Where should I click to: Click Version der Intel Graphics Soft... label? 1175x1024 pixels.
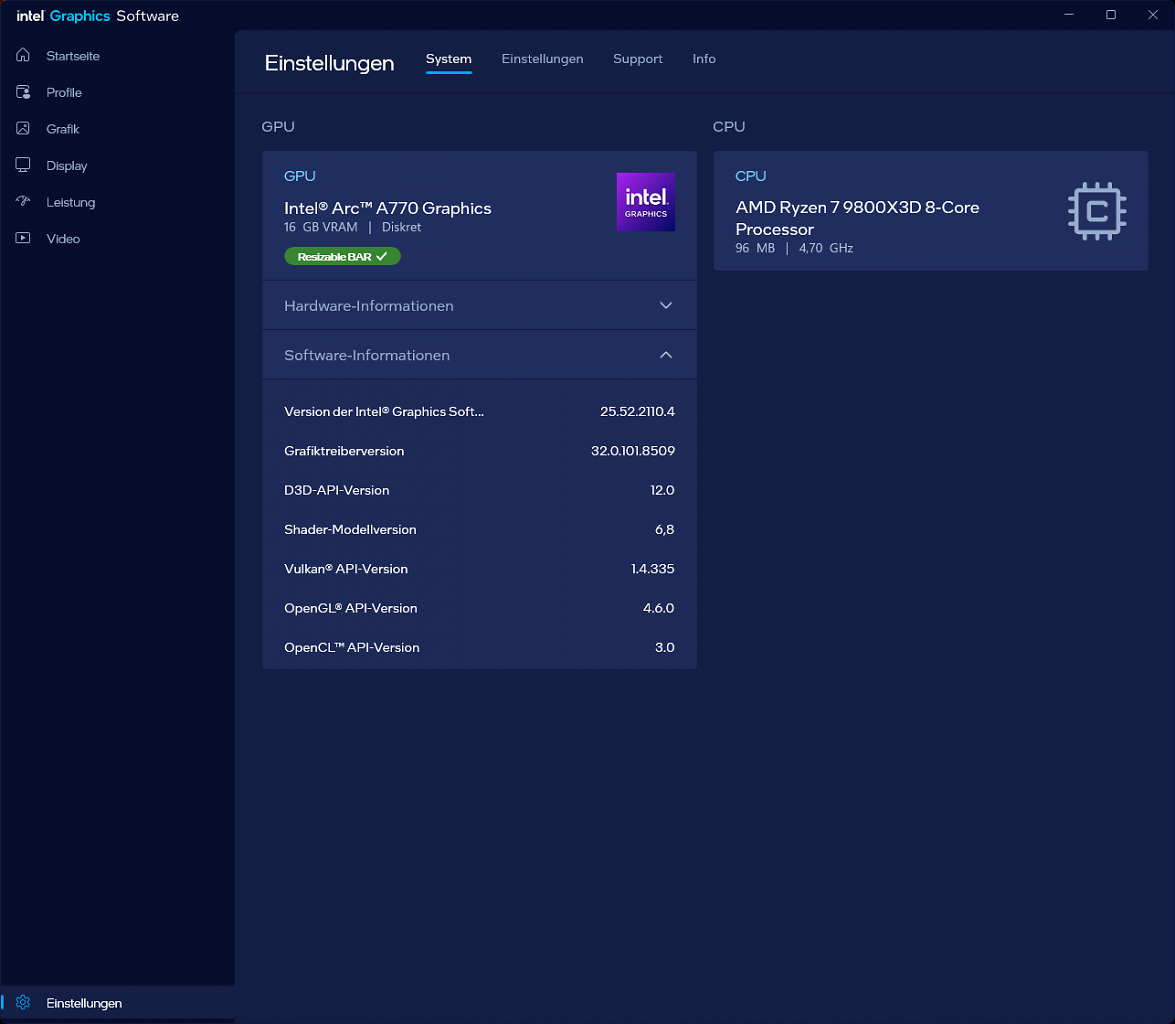(384, 412)
